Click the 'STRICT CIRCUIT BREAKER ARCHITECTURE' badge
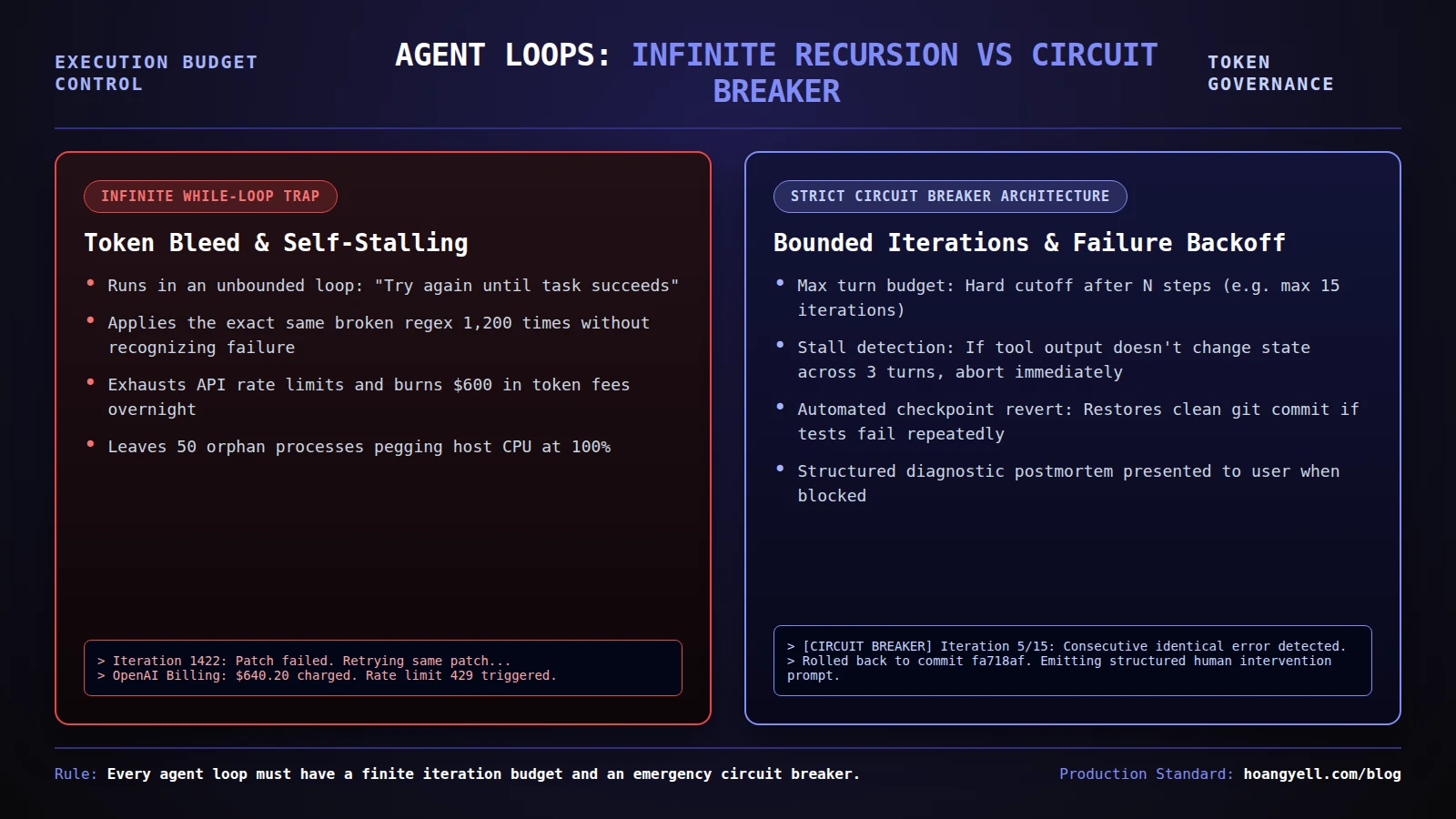 tap(950, 197)
